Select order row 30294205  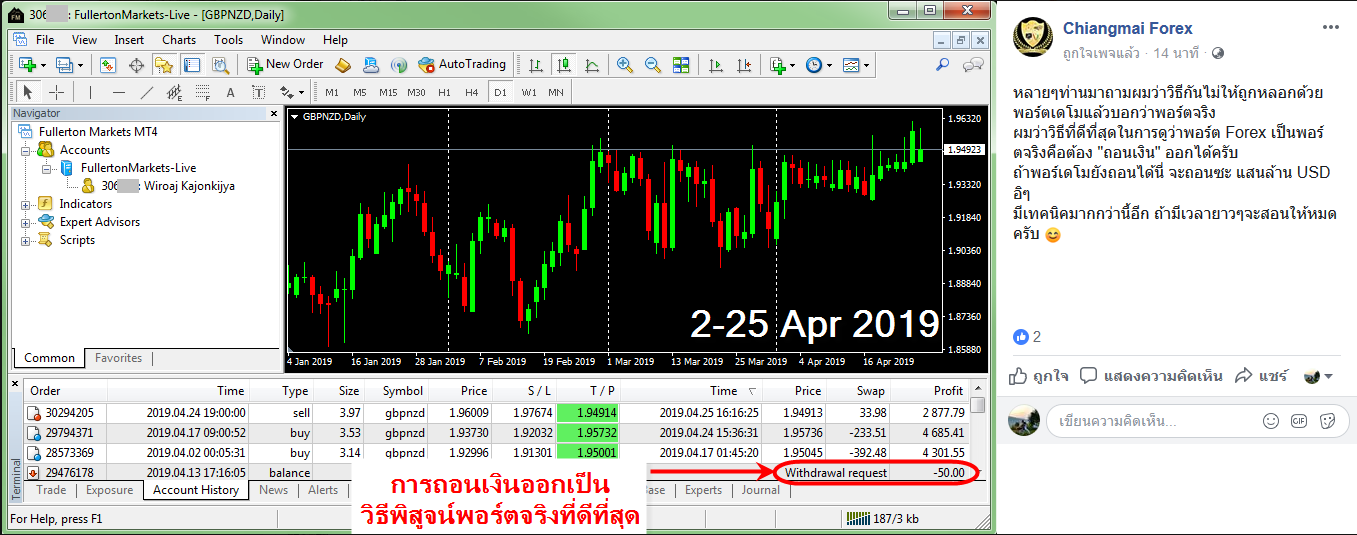coord(497,412)
